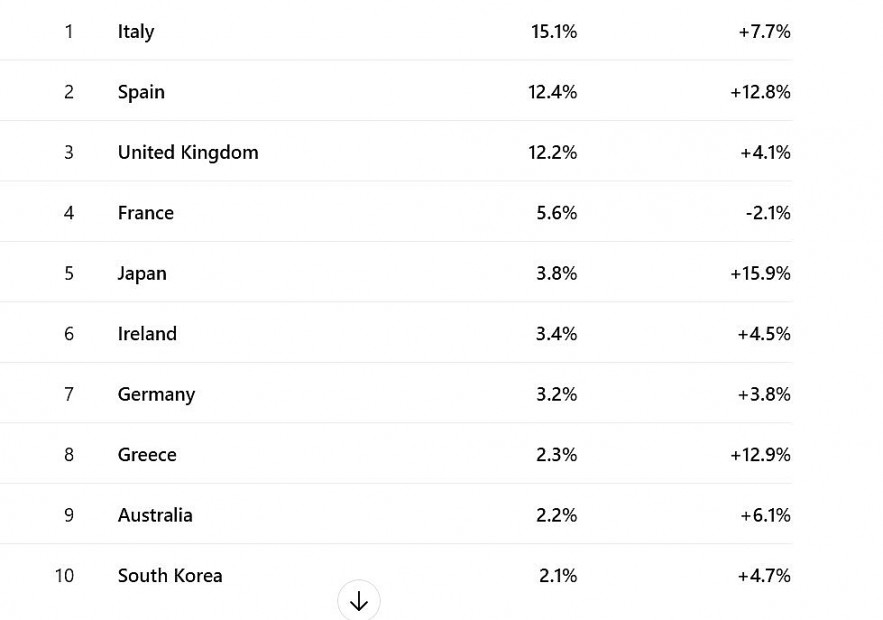Click the Greece row
This screenshot has width=883, height=620.
pyautogui.click(x=146, y=454)
